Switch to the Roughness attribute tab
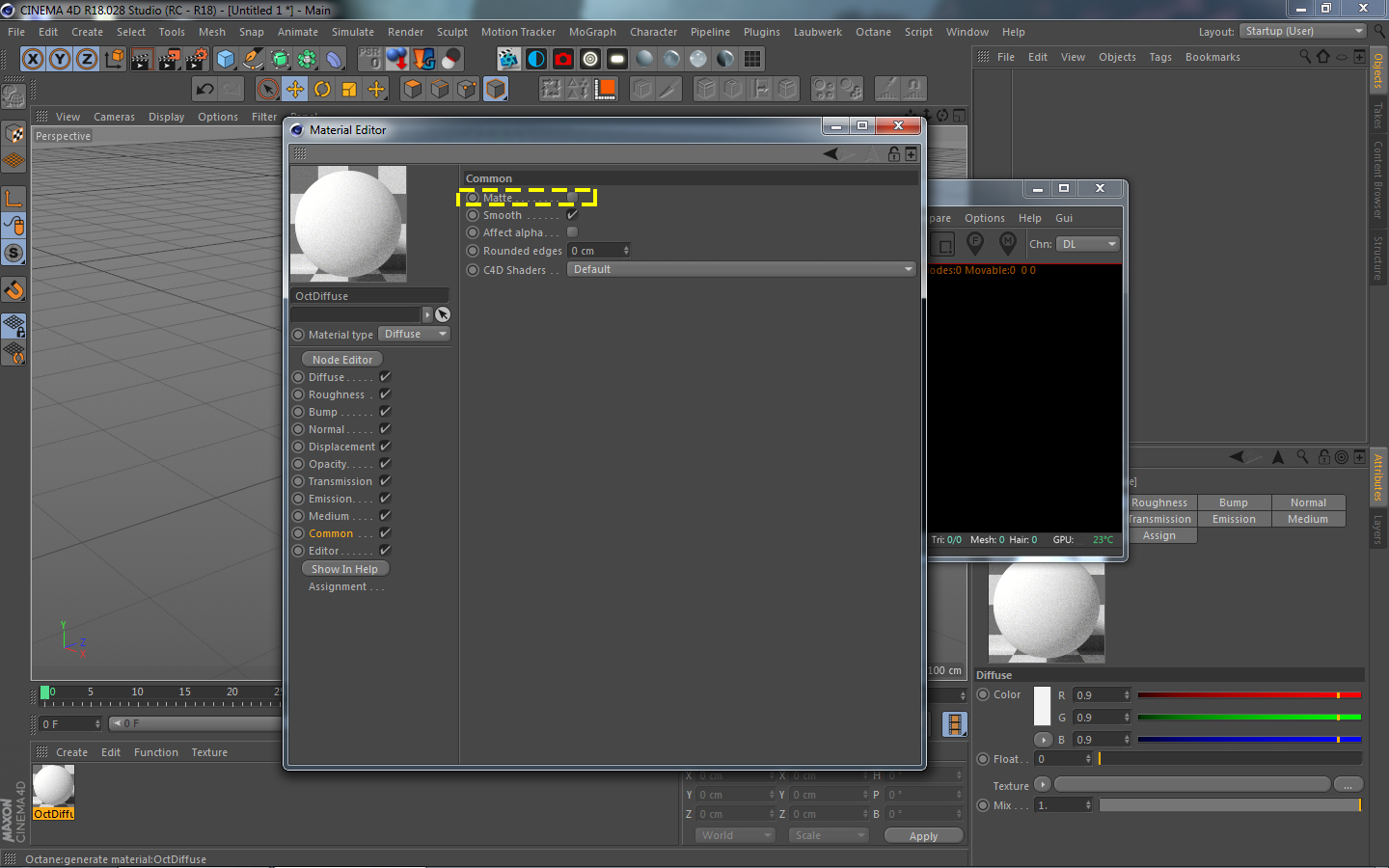 [x=1159, y=502]
